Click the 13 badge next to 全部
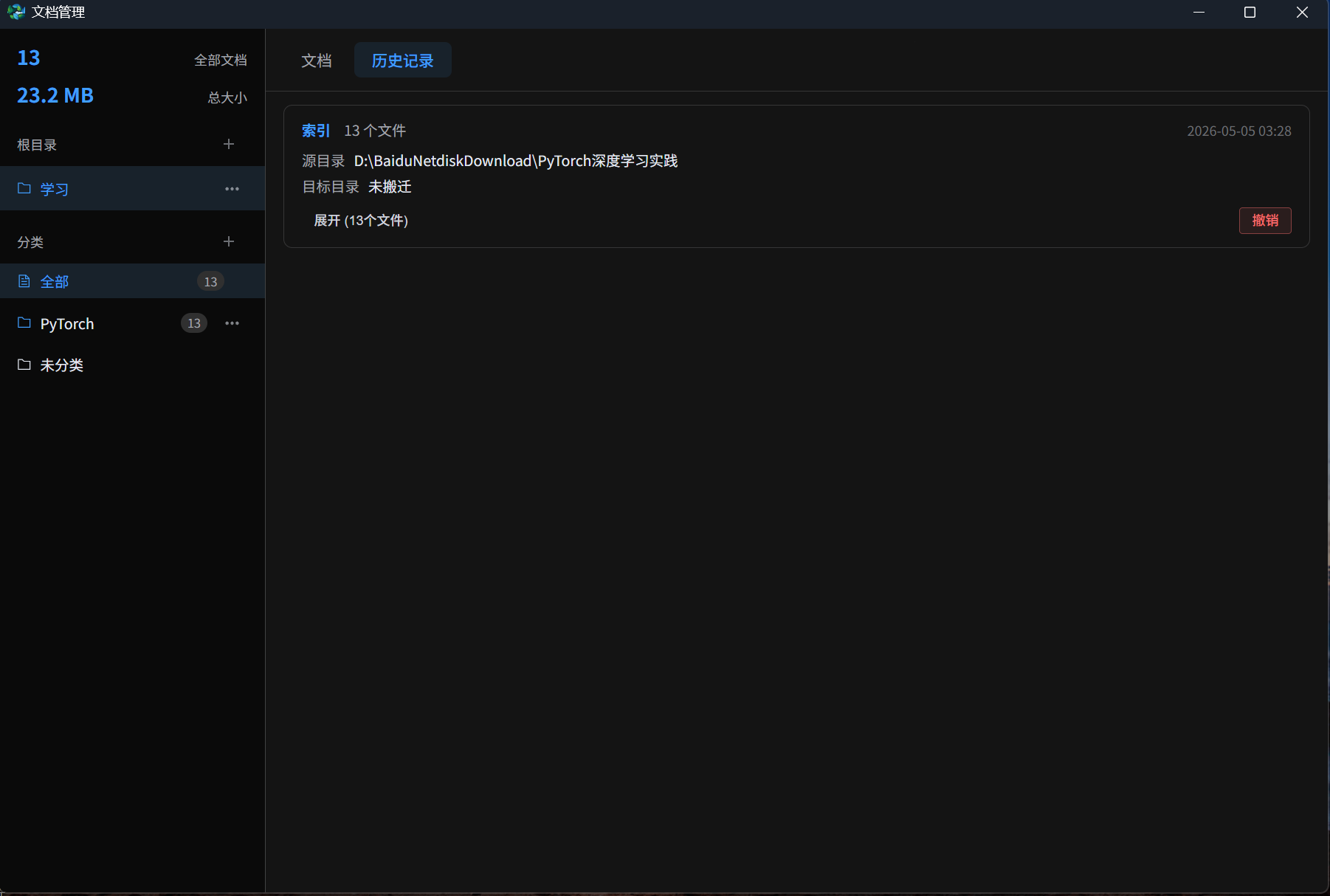Screen dimensions: 1330x896 pyautogui.click(x=210, y=281)
